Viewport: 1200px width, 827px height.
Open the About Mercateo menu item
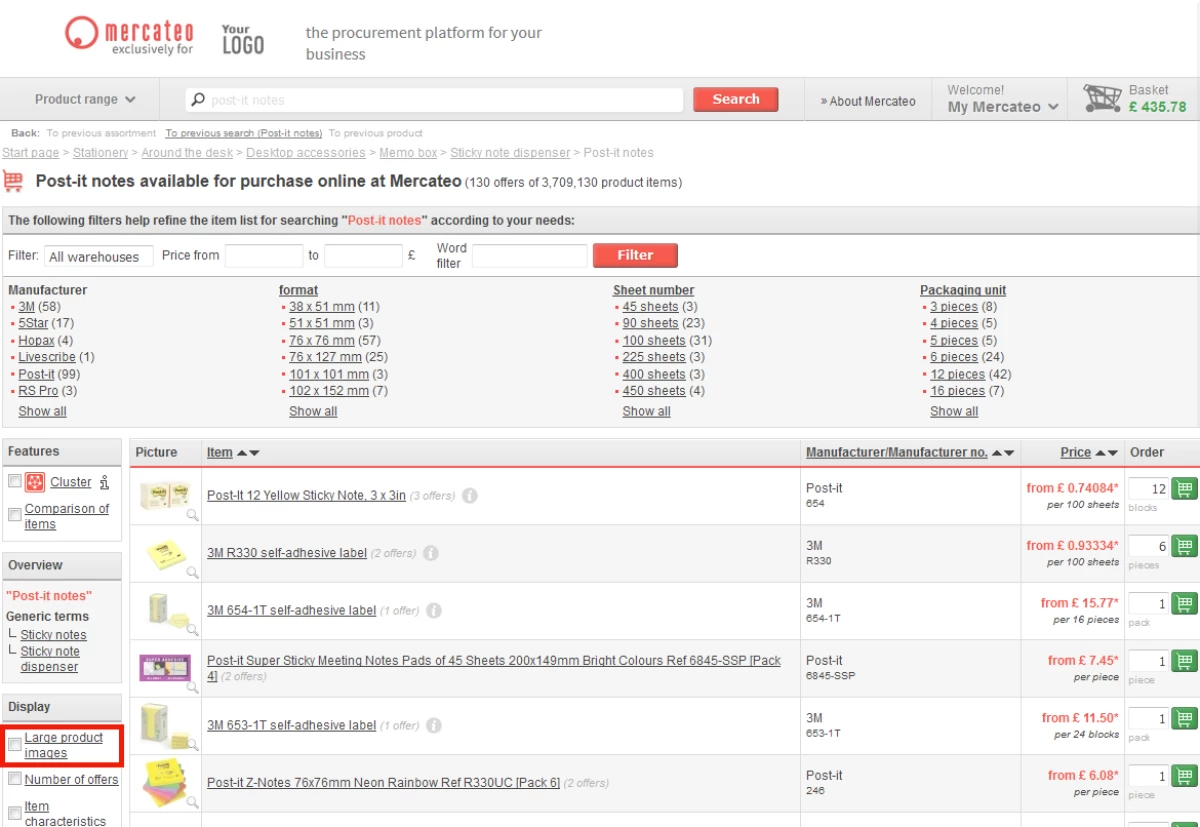point(868,101)
